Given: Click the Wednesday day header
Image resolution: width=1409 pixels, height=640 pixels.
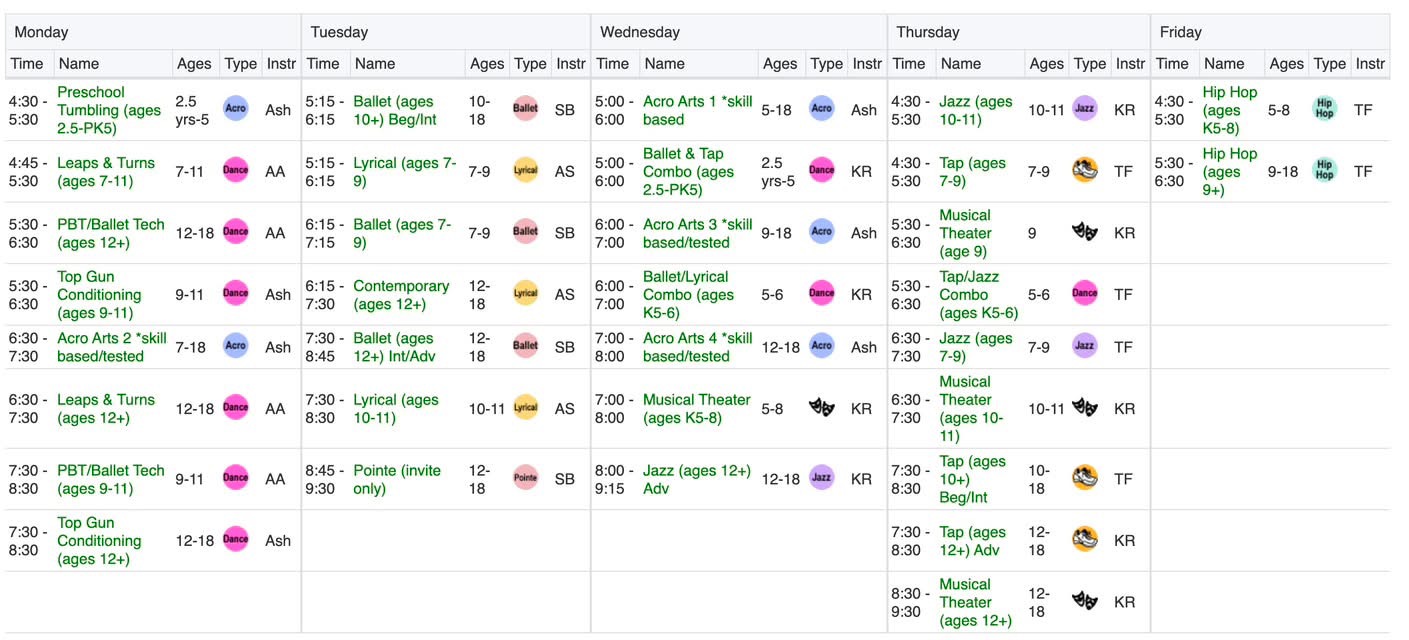Looking at the screenshot, I should click(640, 32).
